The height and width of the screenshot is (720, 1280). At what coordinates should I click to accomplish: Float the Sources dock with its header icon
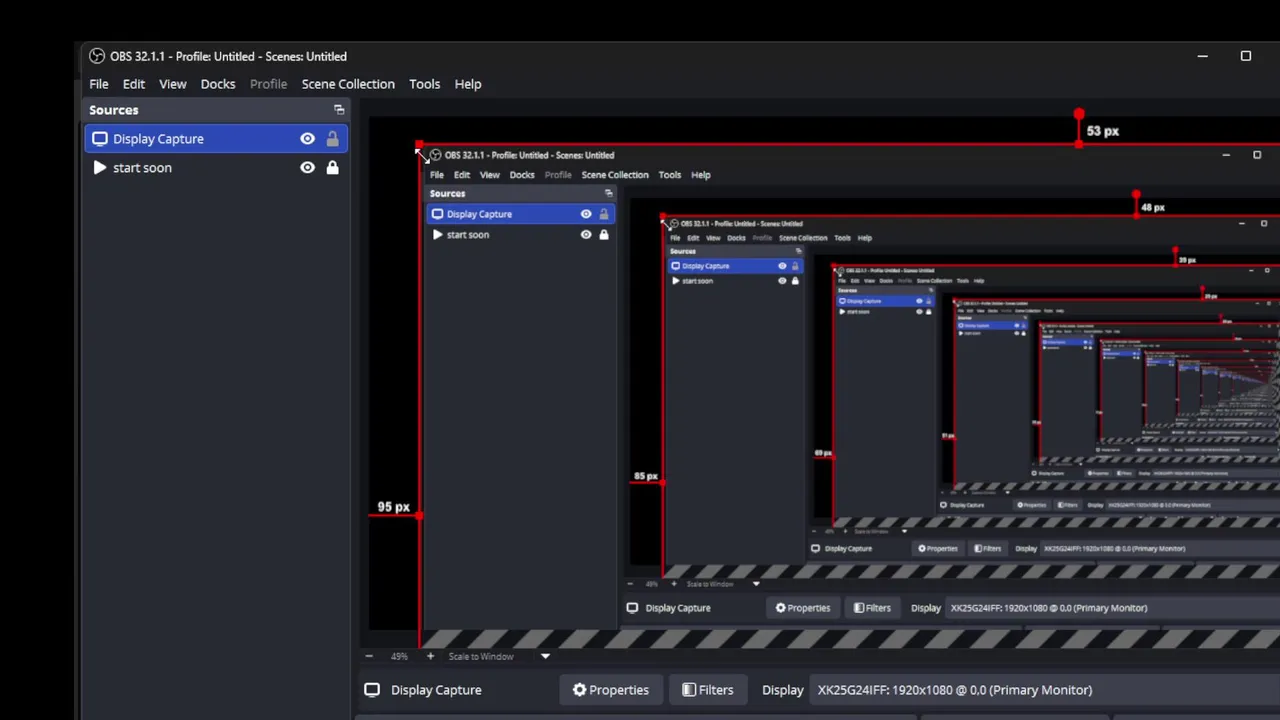(339, 110)
